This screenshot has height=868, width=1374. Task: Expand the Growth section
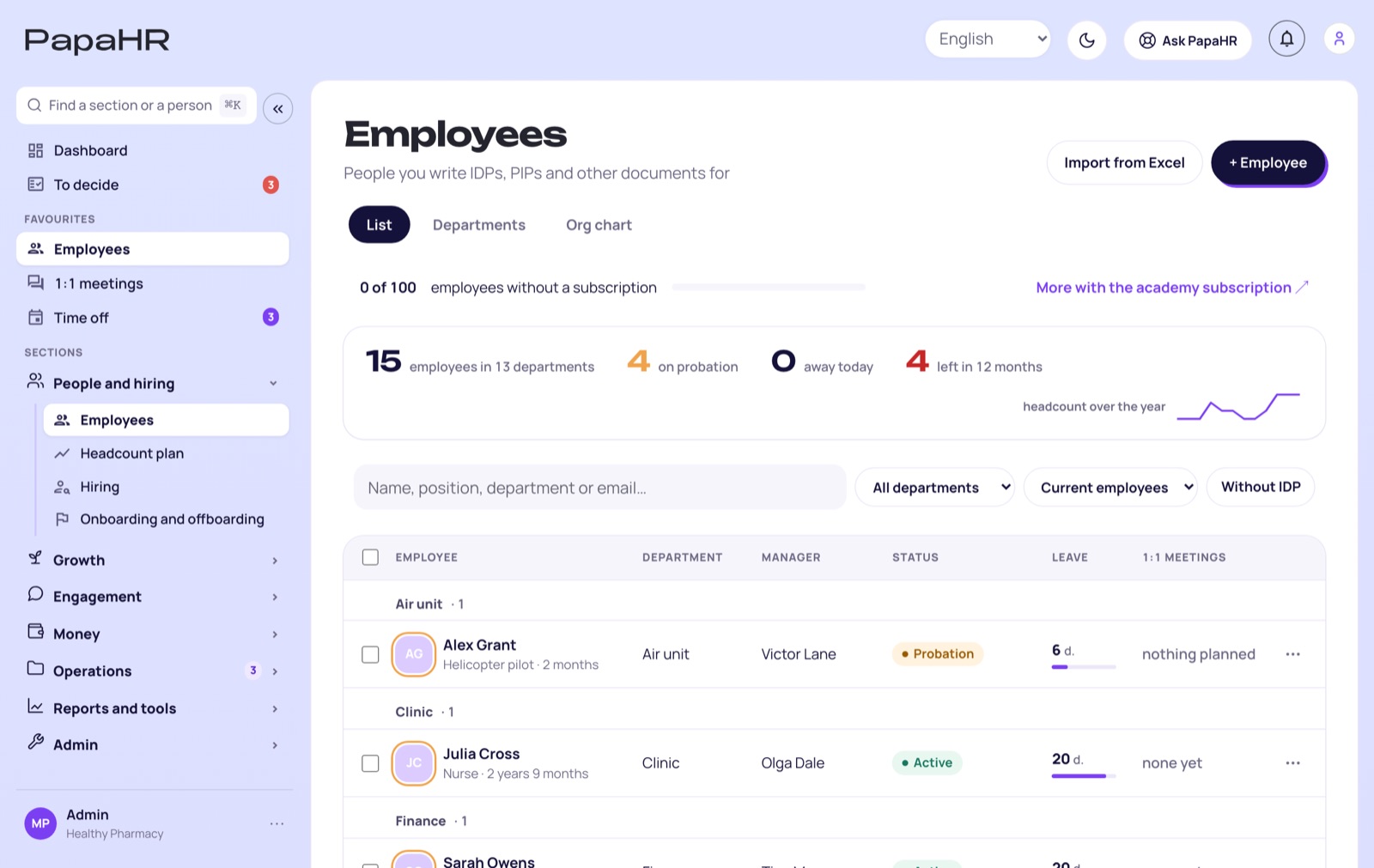tap(153, 561)
